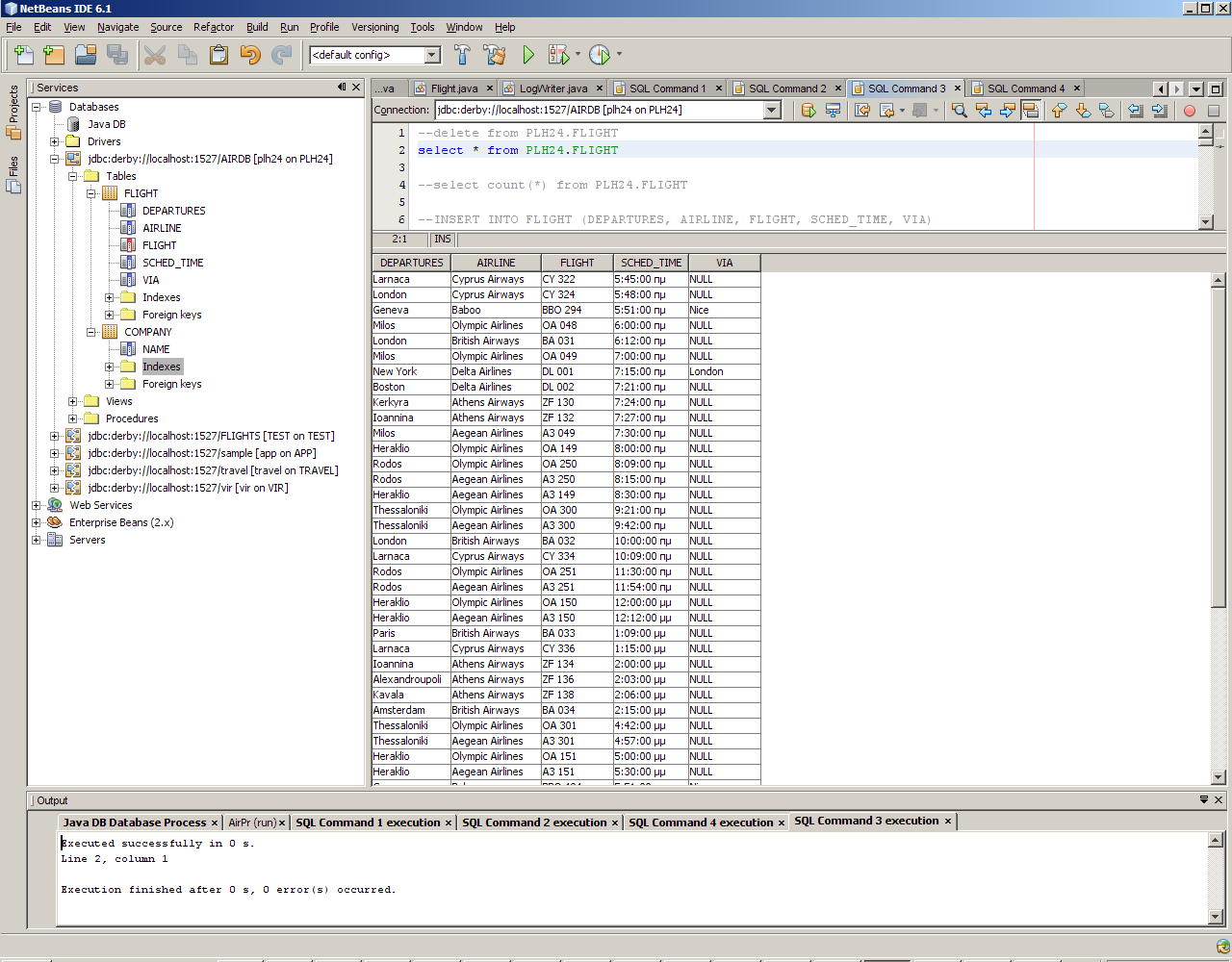Select the SCHED_TIME column in tree
Viewport: 1232px width, 962px height.
click(x=173, y=263)
